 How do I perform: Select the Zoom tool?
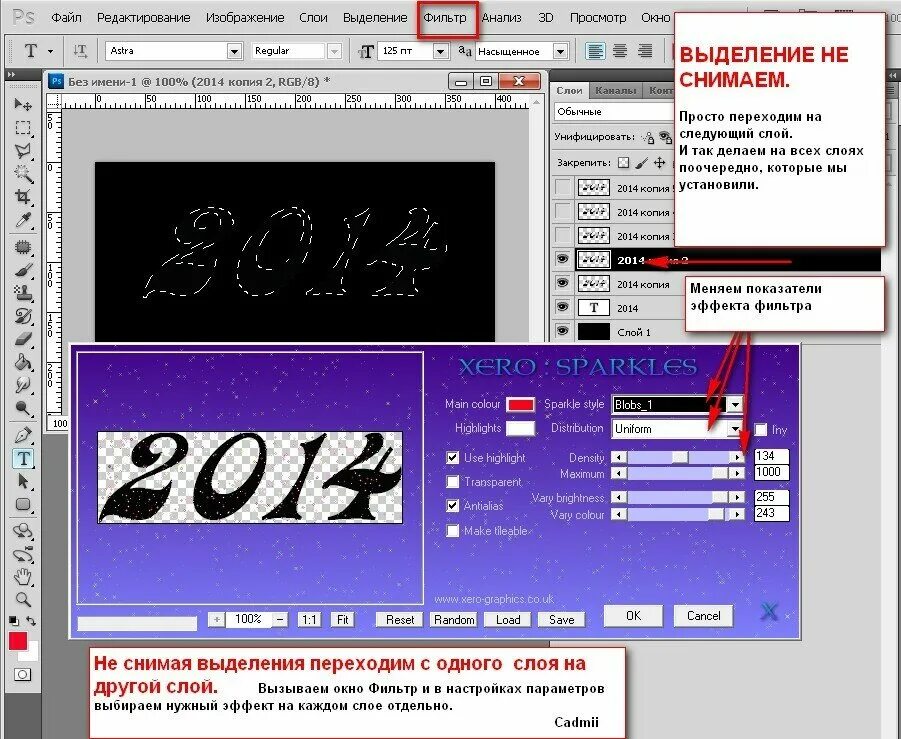[23, 599]
